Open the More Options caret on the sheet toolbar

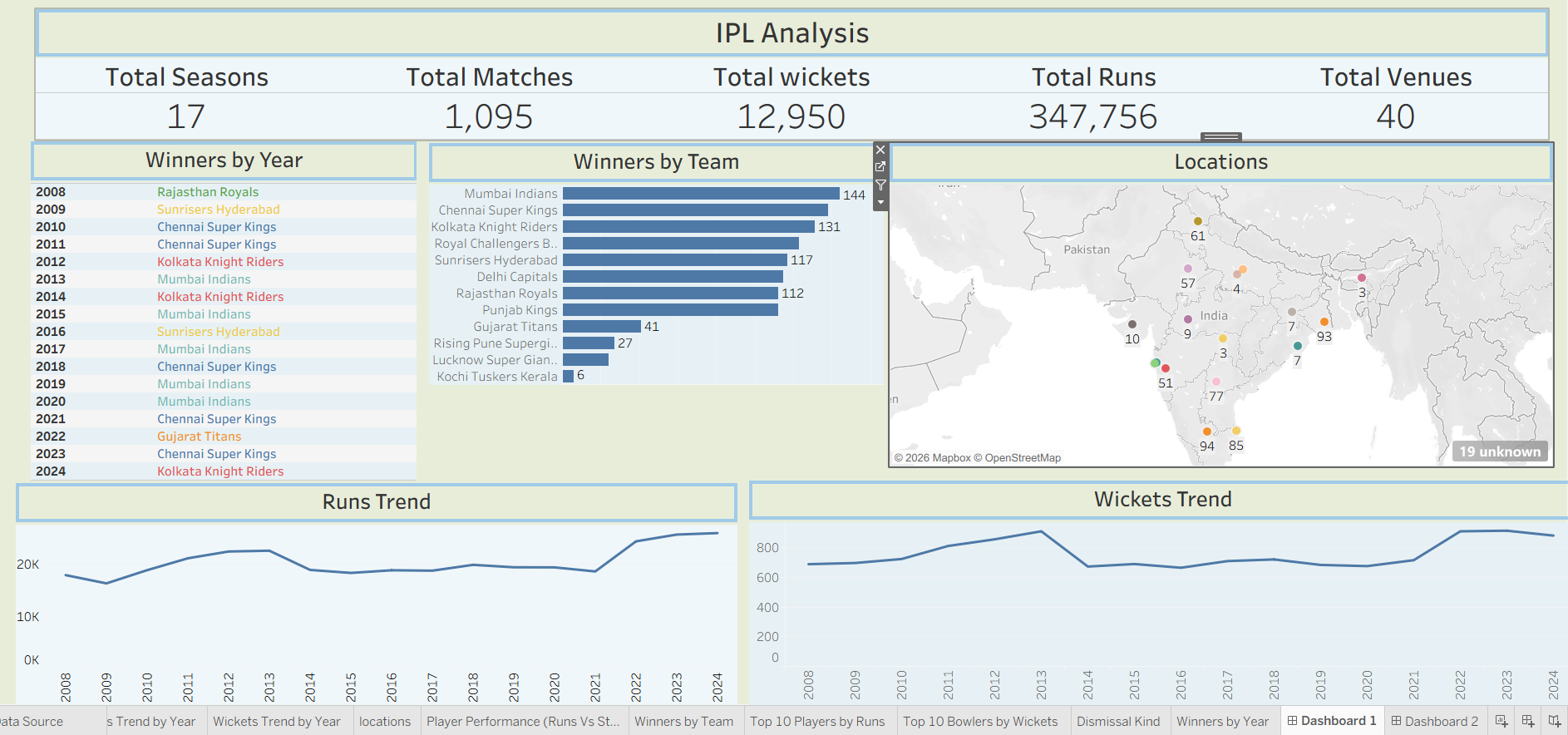[880, 202]
